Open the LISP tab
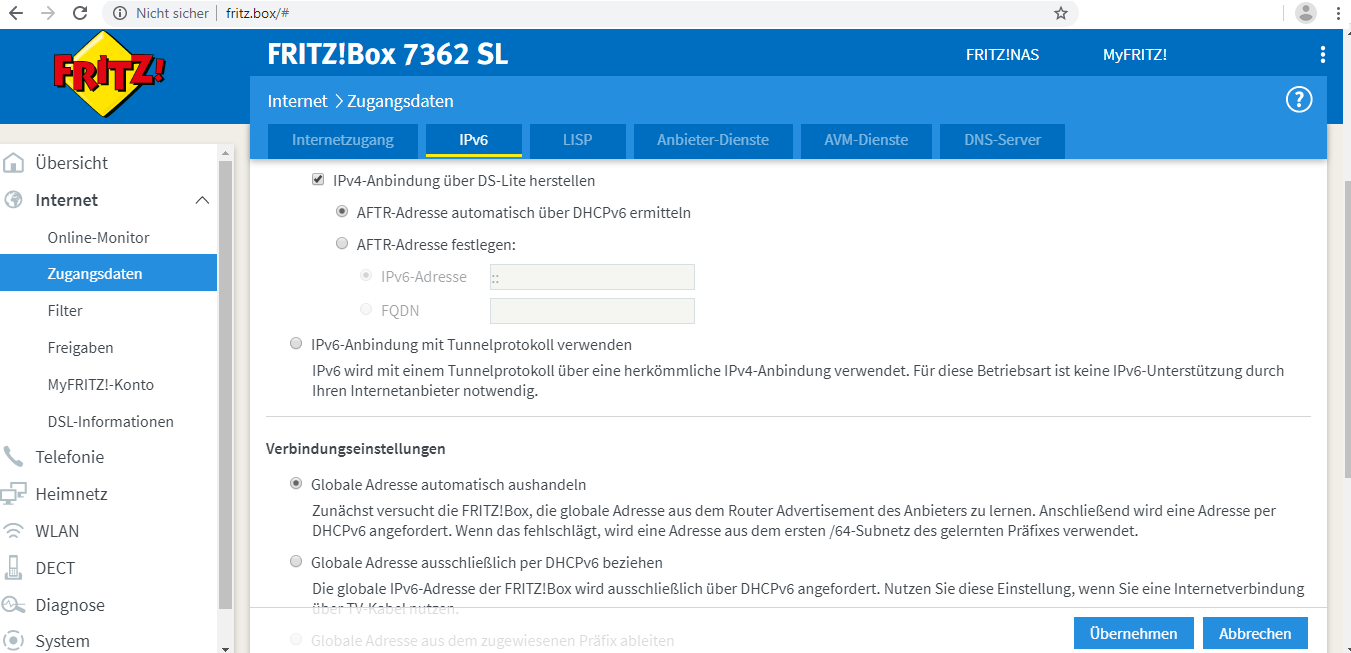The height and width of the screenshot is (653, 1351). click(x=577, y=140)
